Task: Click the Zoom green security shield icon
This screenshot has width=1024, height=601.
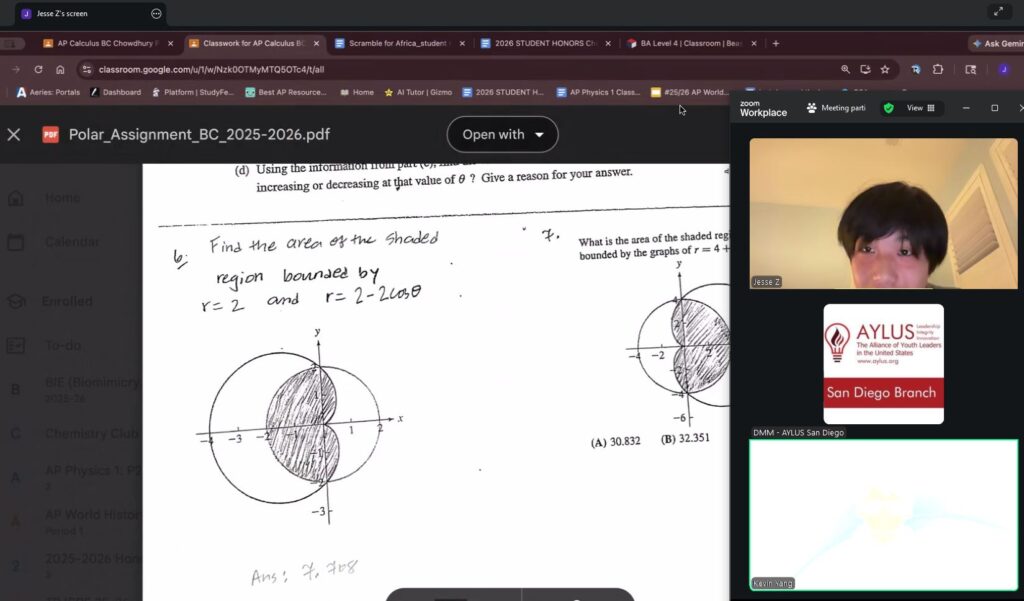Action: click(x=888, y=108)
